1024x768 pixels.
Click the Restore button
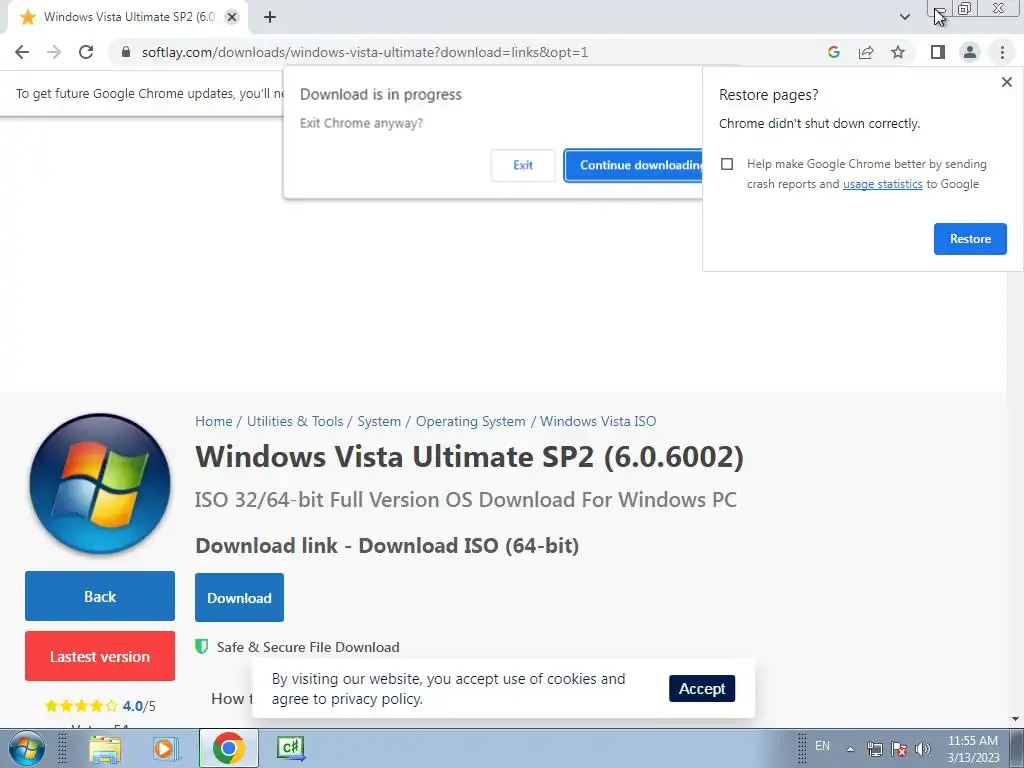click(x=970, y=239)
